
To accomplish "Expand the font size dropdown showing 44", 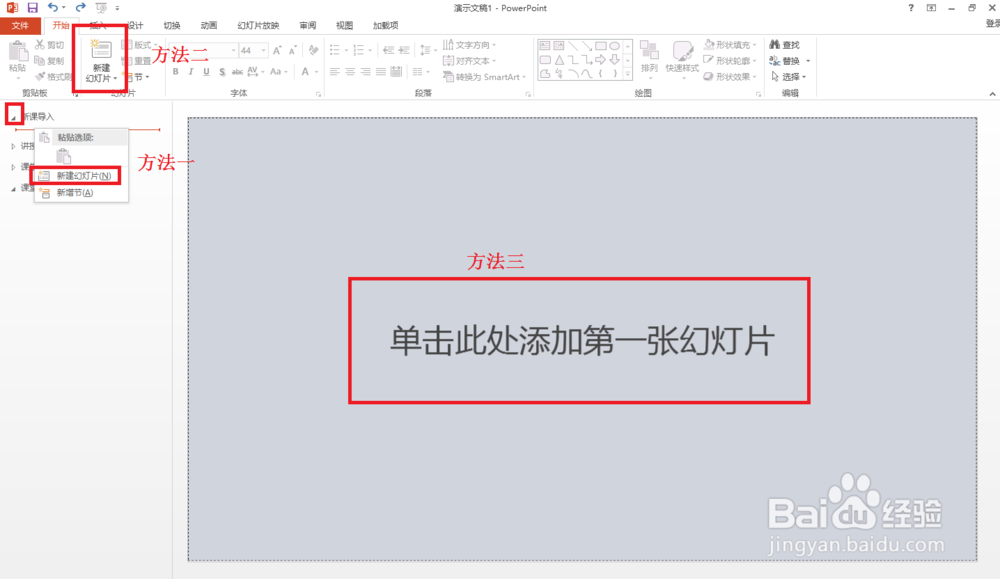I will (263, 50).
